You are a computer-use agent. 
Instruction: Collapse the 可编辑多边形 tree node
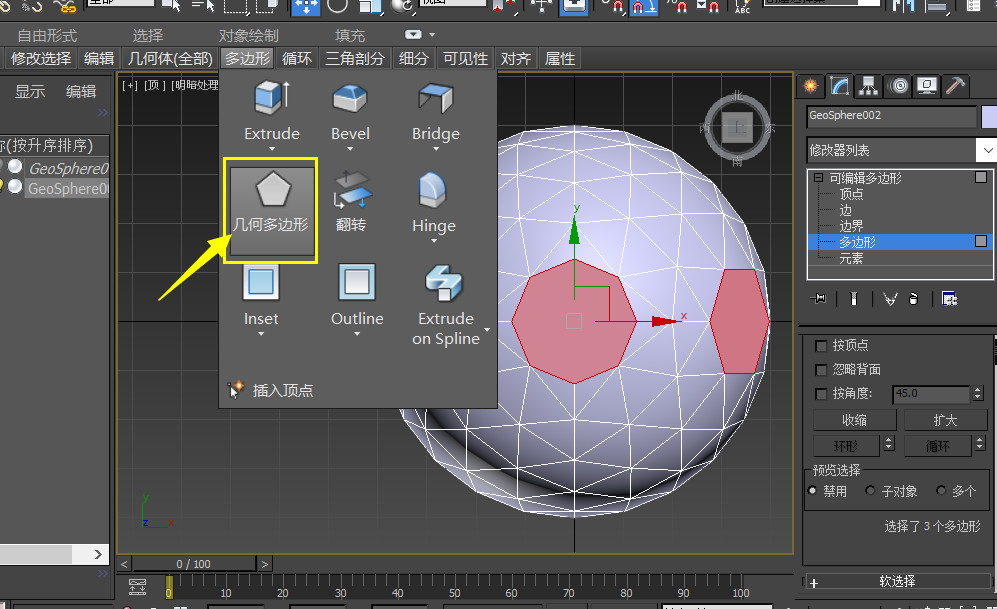pyautogui.click(x=818, y=178)
